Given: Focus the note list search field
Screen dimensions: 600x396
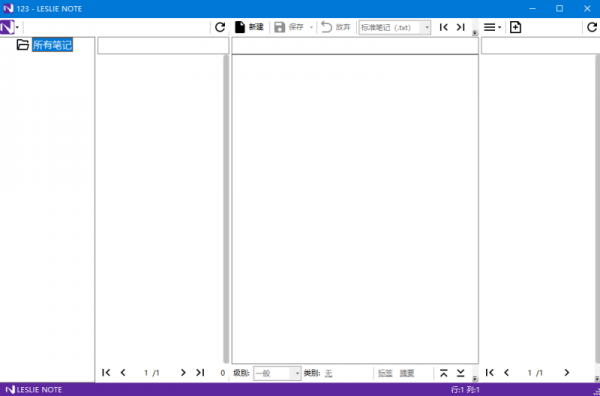Looking at the screenshot, I should (x=163, y=46).
